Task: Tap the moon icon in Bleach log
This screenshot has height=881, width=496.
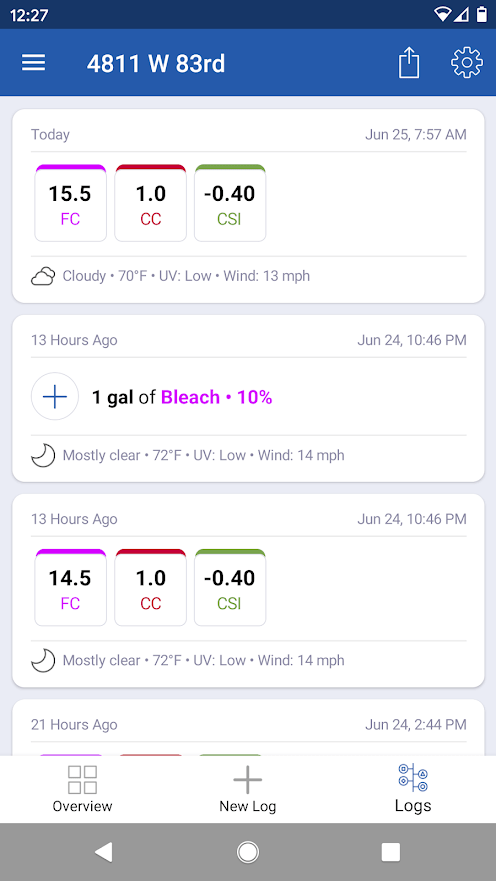Action: pos(43,456)
